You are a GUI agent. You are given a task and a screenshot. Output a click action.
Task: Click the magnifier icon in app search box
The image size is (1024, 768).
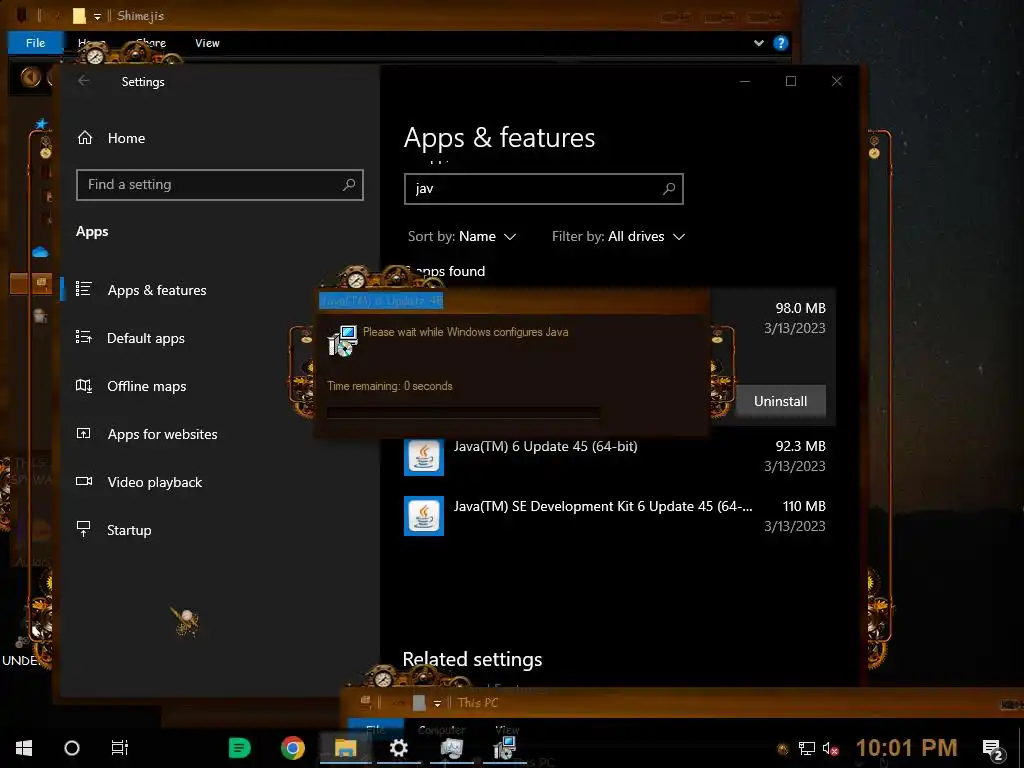coord(669,189)
